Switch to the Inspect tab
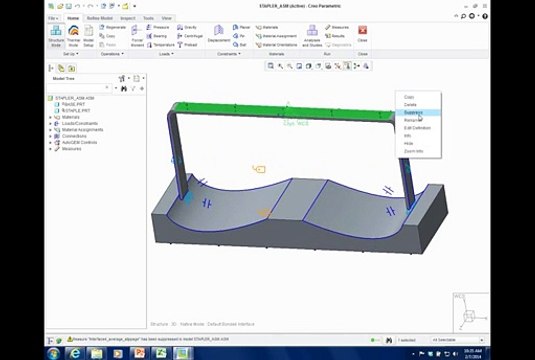 [x=128, y=18]
